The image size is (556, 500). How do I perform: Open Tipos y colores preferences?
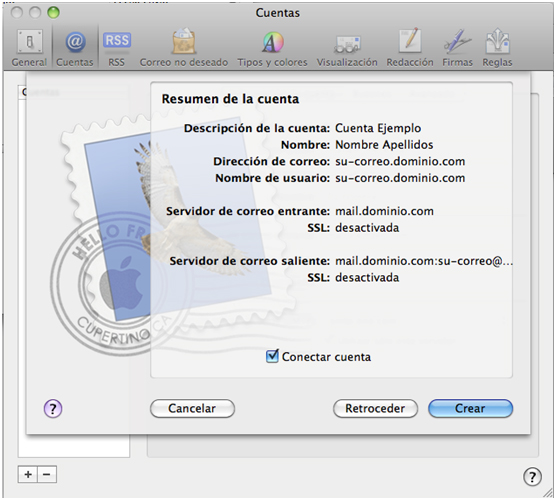272,48
